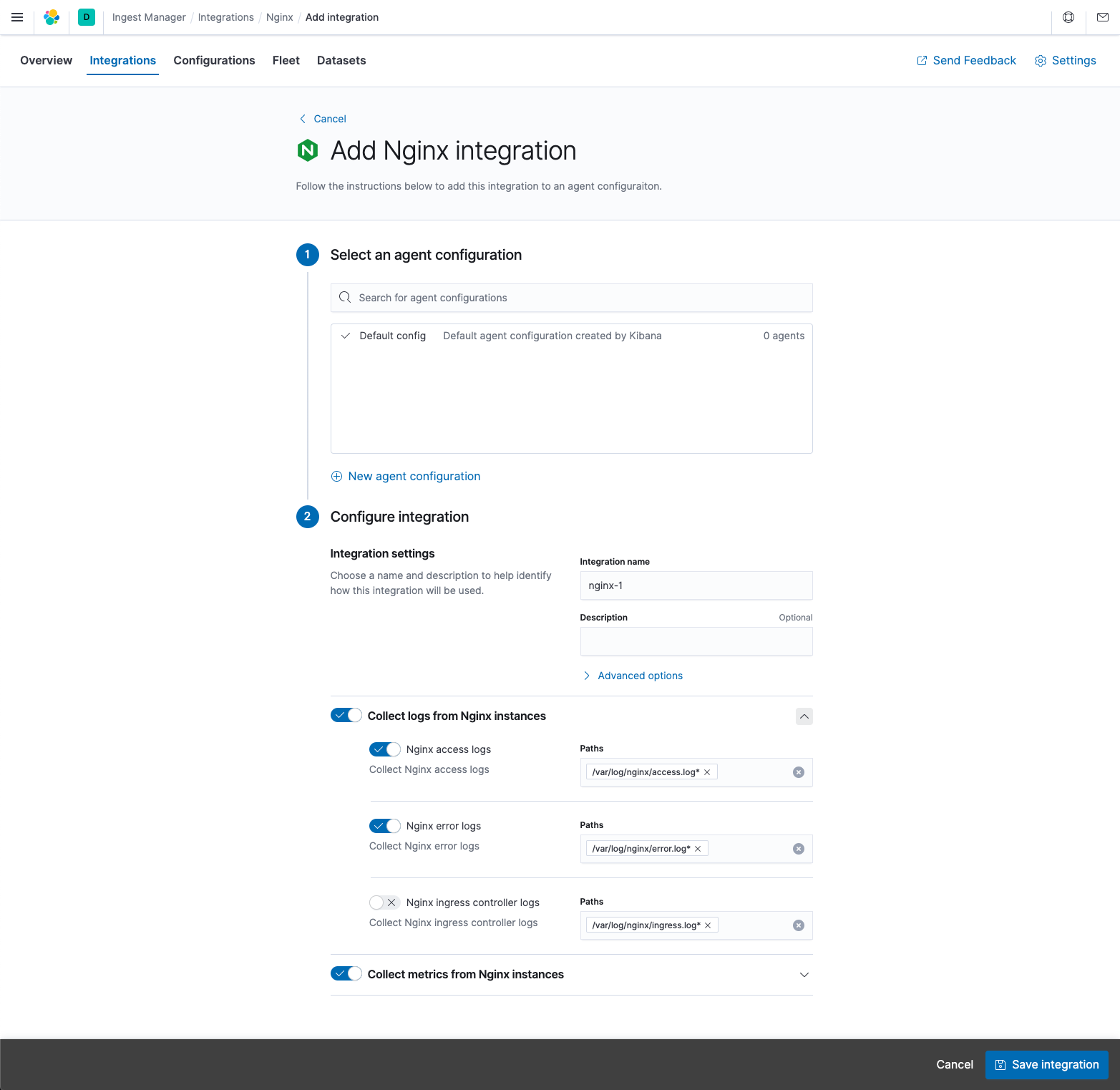The height and width of the screenshot is (1090, 1120).
Task: Disable Nginx error logs switch
Action: pyautogui.click(x=385, y=826)
